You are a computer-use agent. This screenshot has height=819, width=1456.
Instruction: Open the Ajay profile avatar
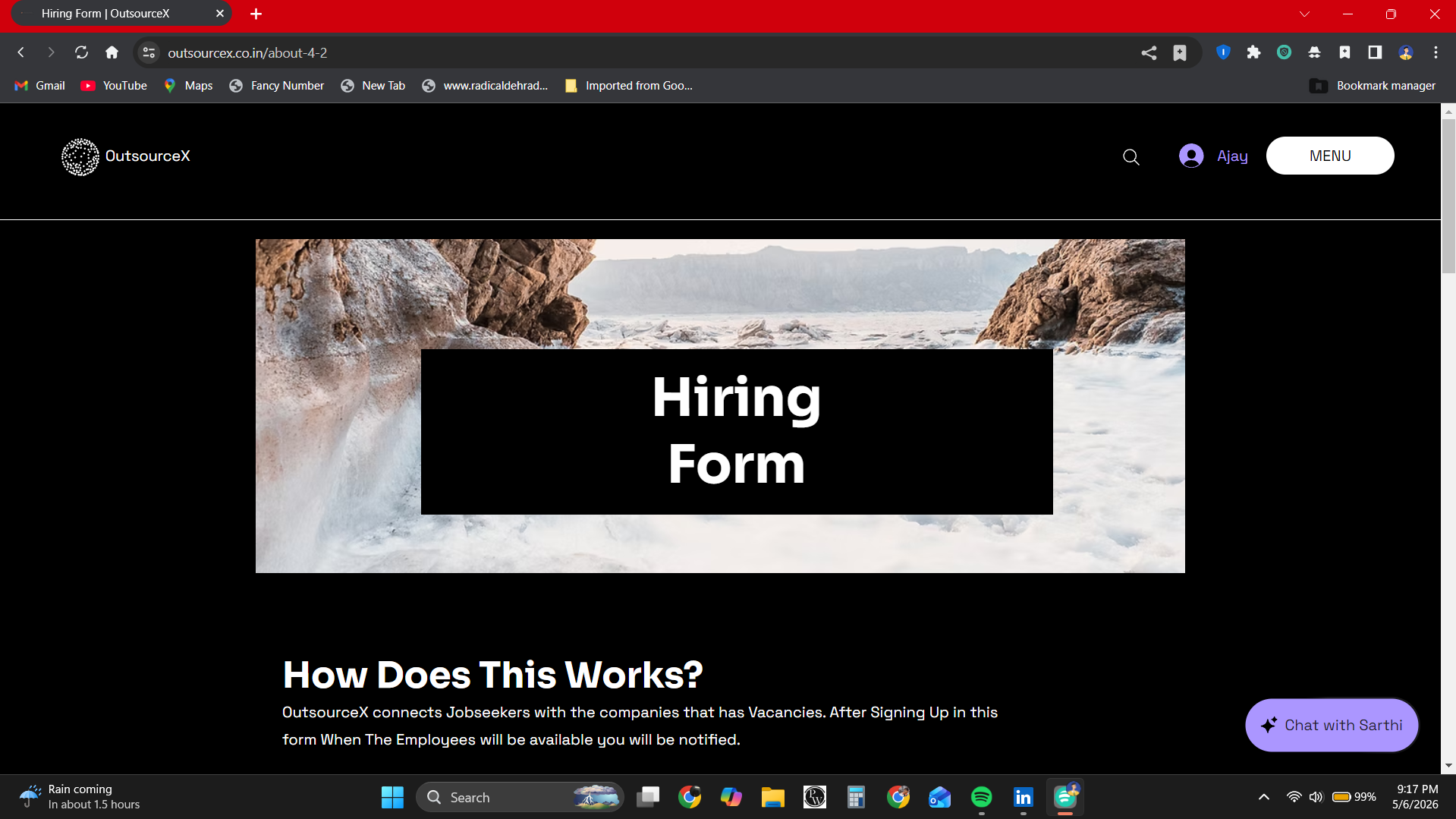pos(1191,156)
